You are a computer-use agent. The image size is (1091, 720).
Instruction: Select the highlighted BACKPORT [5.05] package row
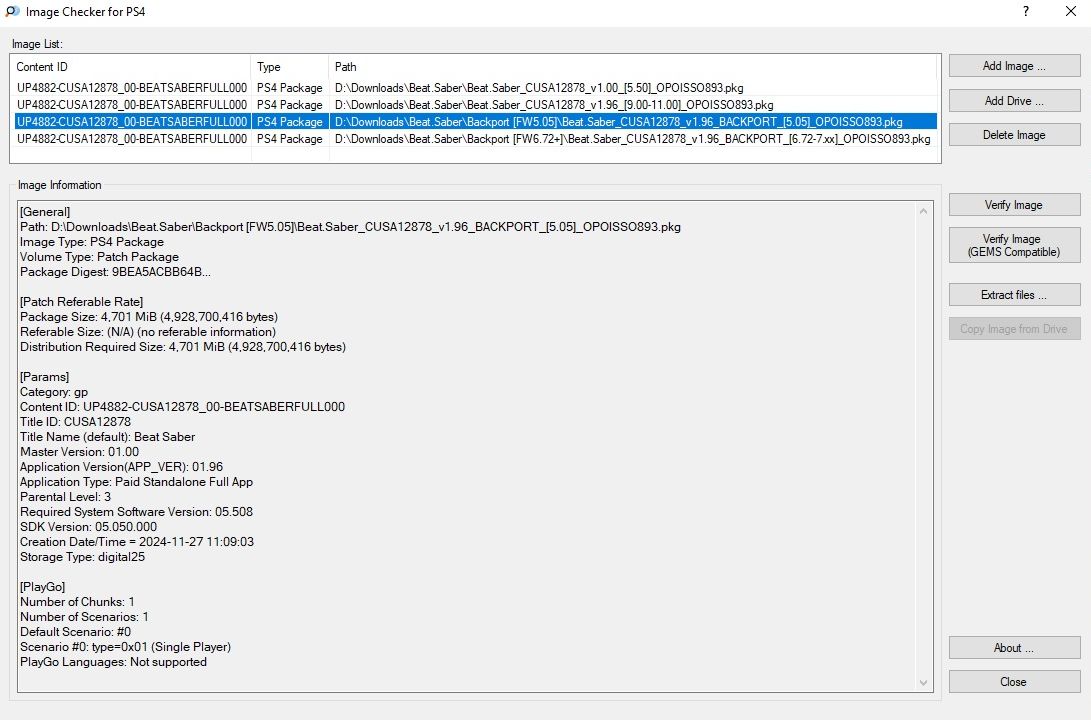pos(618,122)
